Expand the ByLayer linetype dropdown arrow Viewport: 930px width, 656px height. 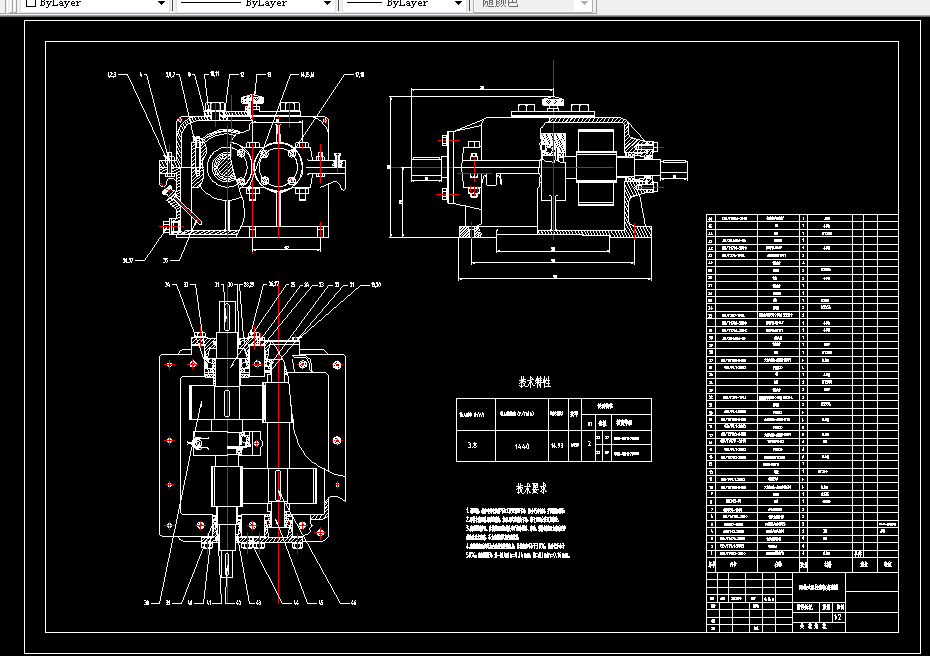coord(327,4)
